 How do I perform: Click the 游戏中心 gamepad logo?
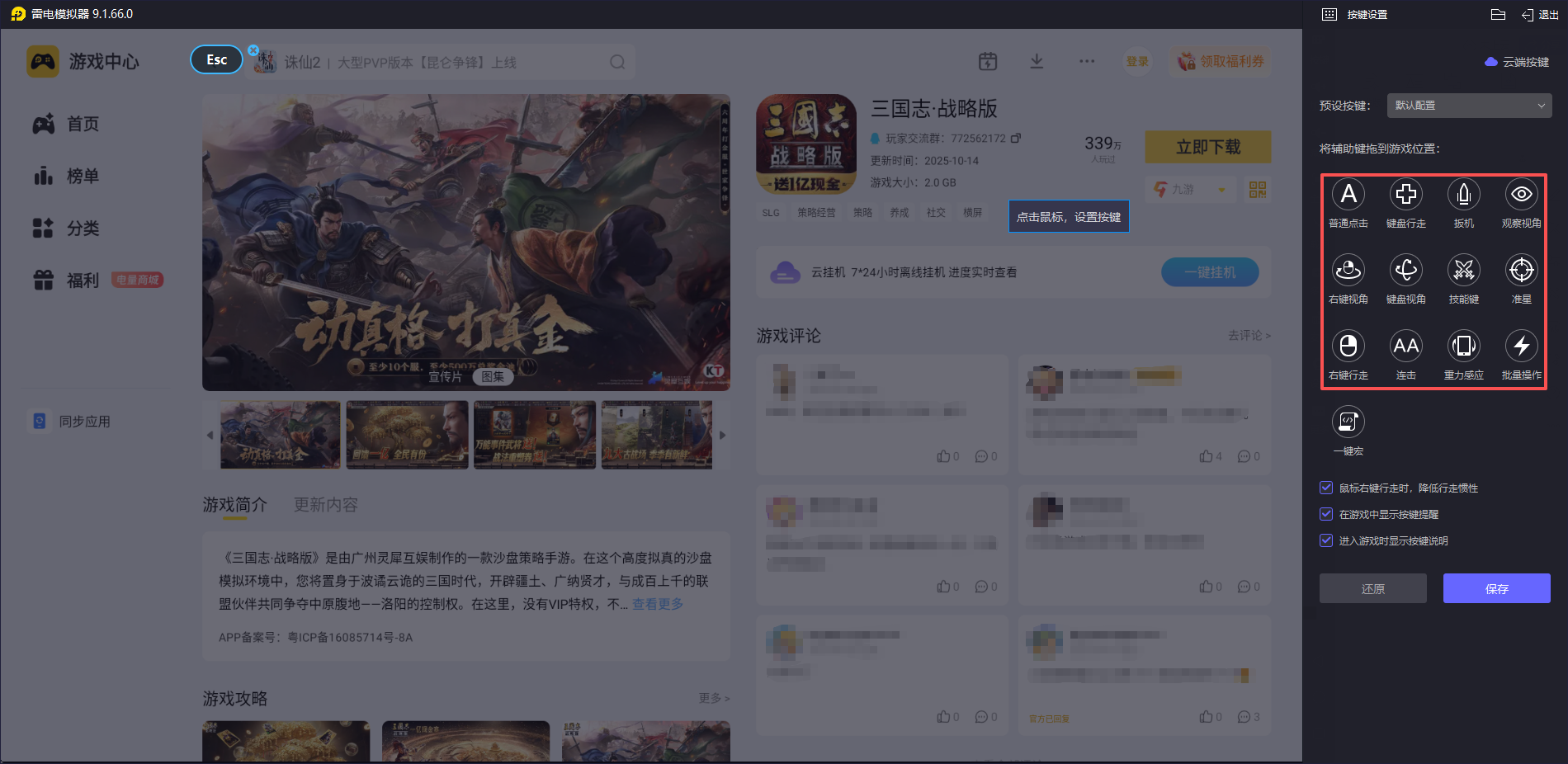pyautogui.click(x=43, y=61)
